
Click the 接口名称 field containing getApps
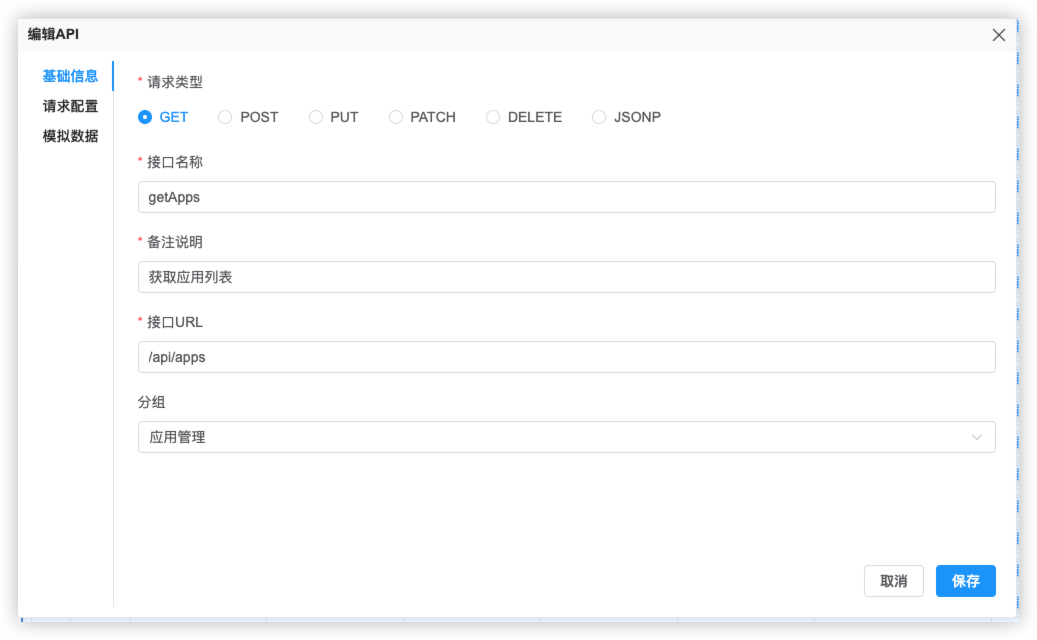pos(566,197)
